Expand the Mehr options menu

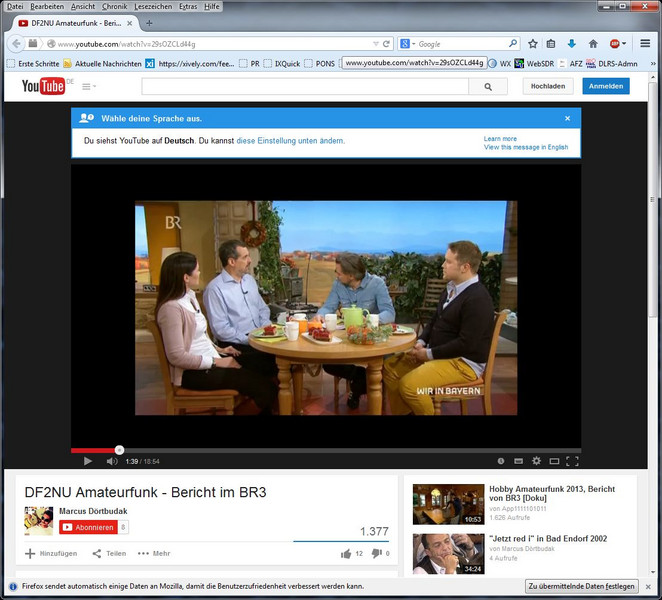[x=154, y=553]
